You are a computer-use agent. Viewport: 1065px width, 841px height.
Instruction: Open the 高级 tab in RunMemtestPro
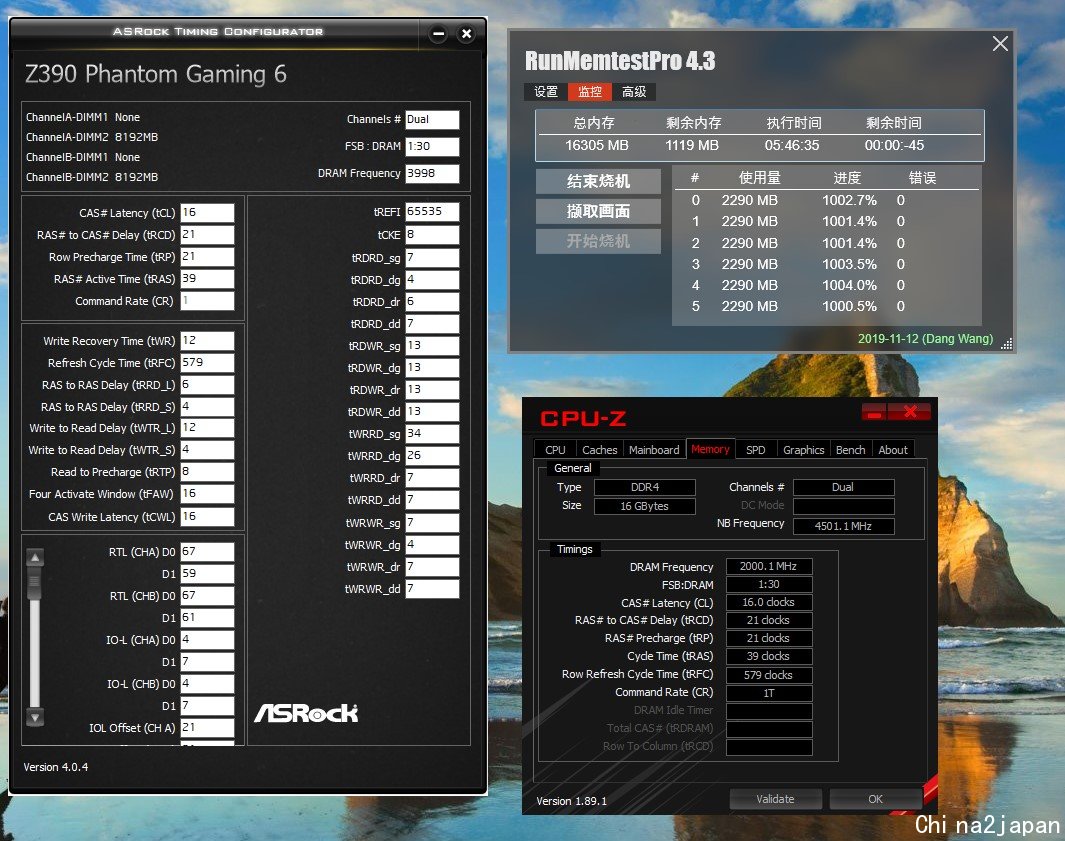[634, 92]
